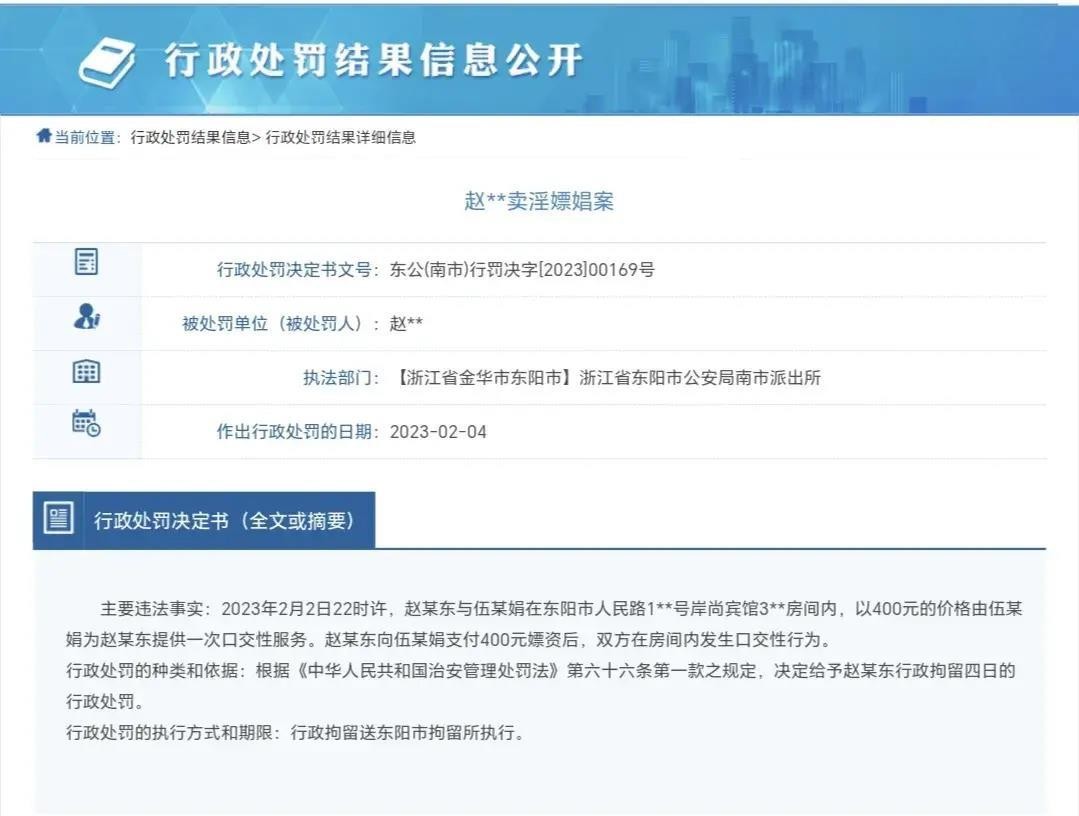Click the home icon beside 当前位置
Screen dimensions: 1079x816
43,137
